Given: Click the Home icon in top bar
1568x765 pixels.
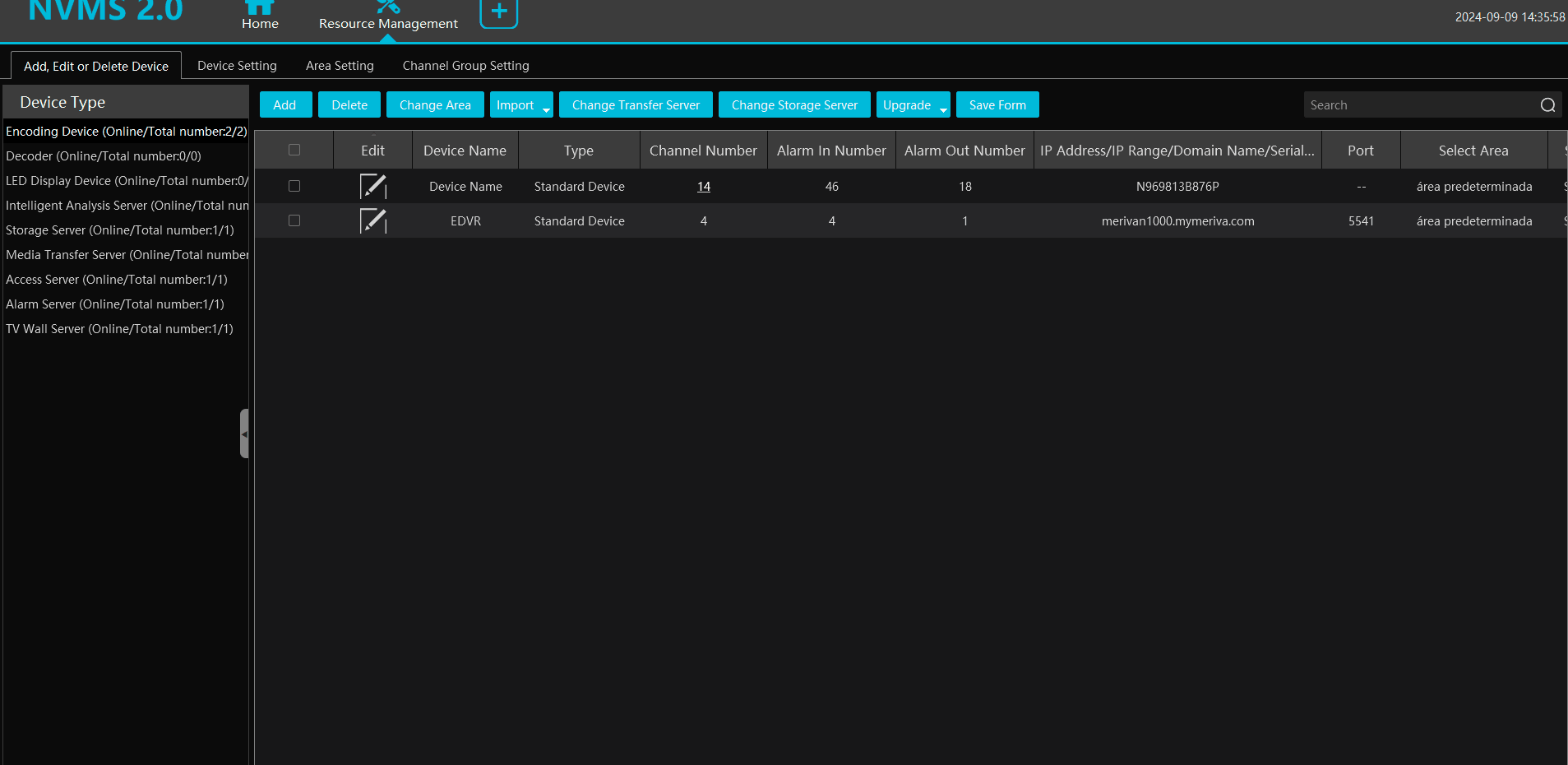Looking at the screenshot, I should (x=259, y=8).
